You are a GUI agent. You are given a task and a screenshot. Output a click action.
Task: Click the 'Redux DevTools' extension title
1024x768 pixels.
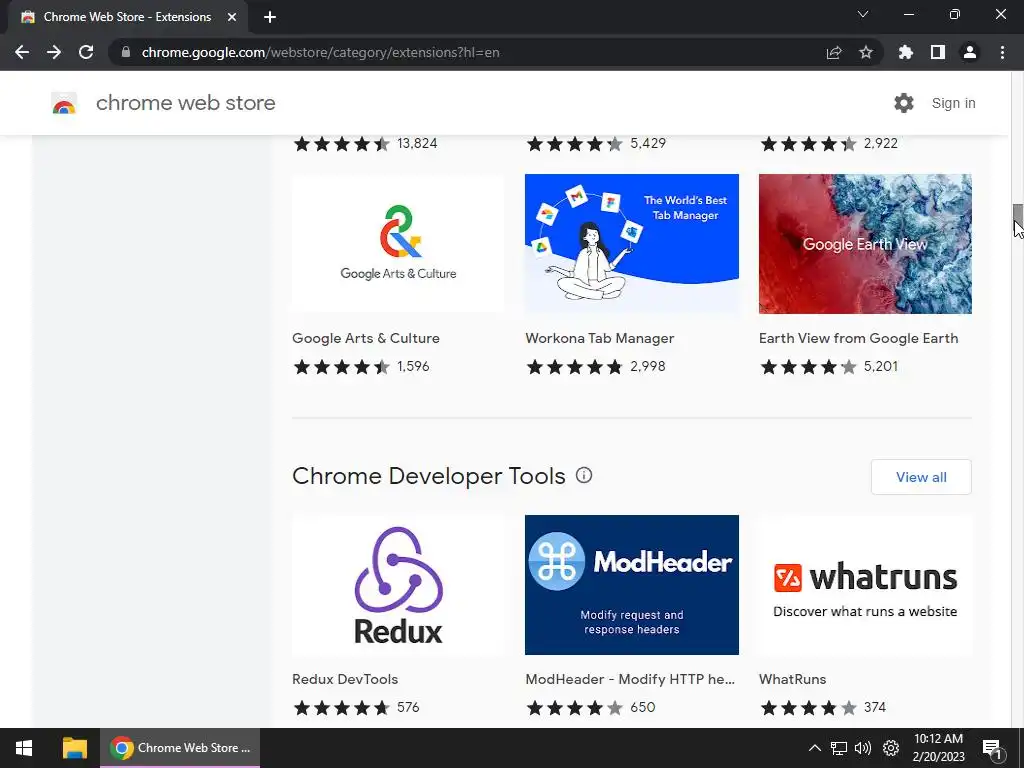click(x=345, y=679)
